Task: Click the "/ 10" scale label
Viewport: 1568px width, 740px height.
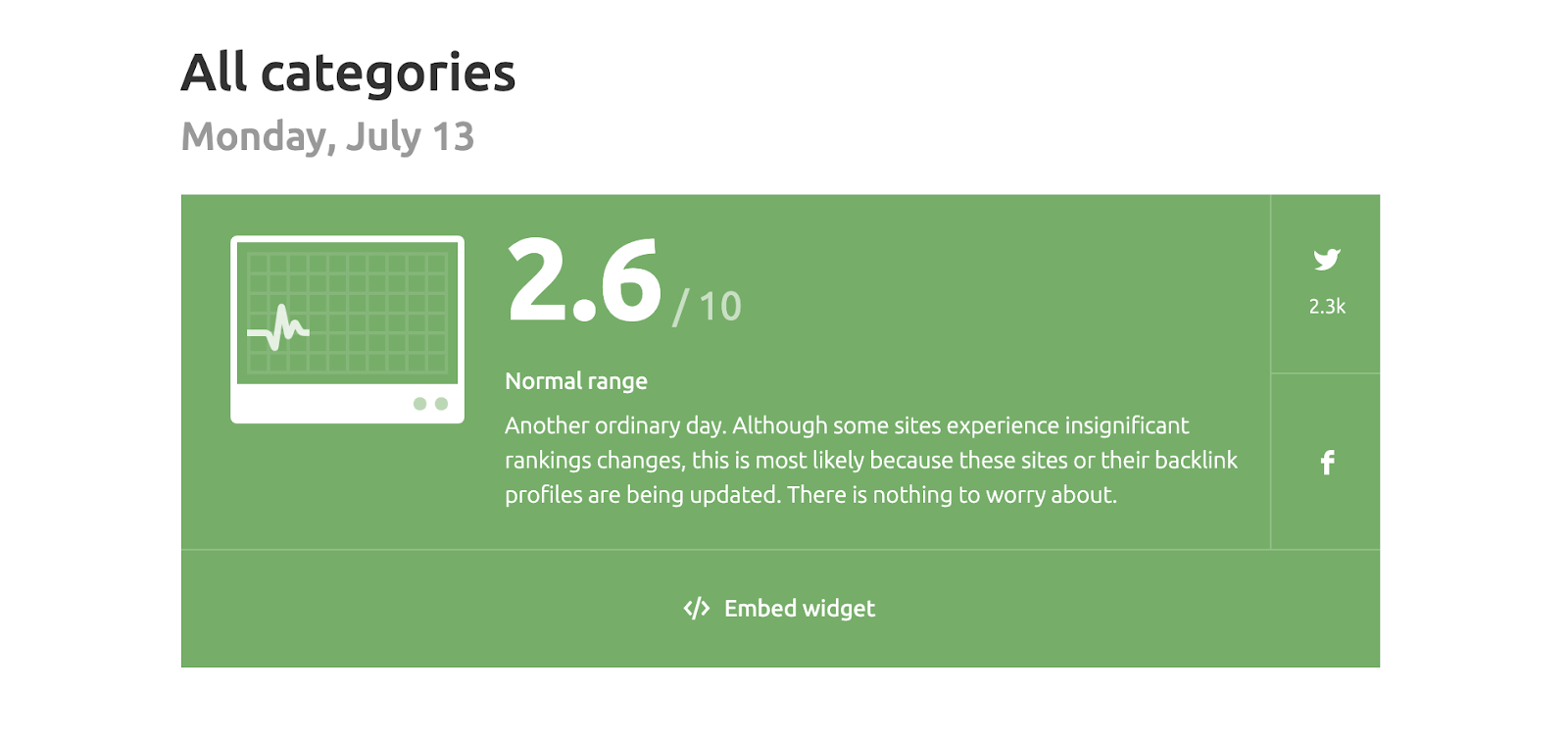Action: coord(708,307)
